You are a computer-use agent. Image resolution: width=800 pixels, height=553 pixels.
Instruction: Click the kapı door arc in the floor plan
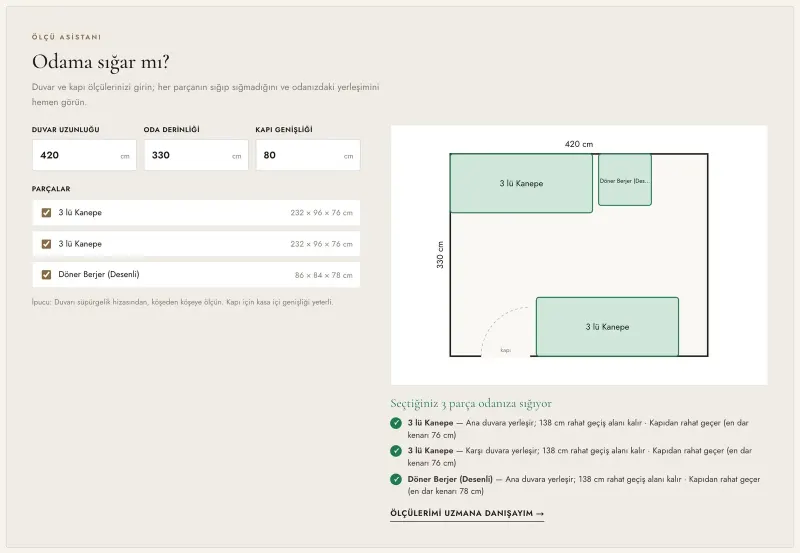(505, 332)
